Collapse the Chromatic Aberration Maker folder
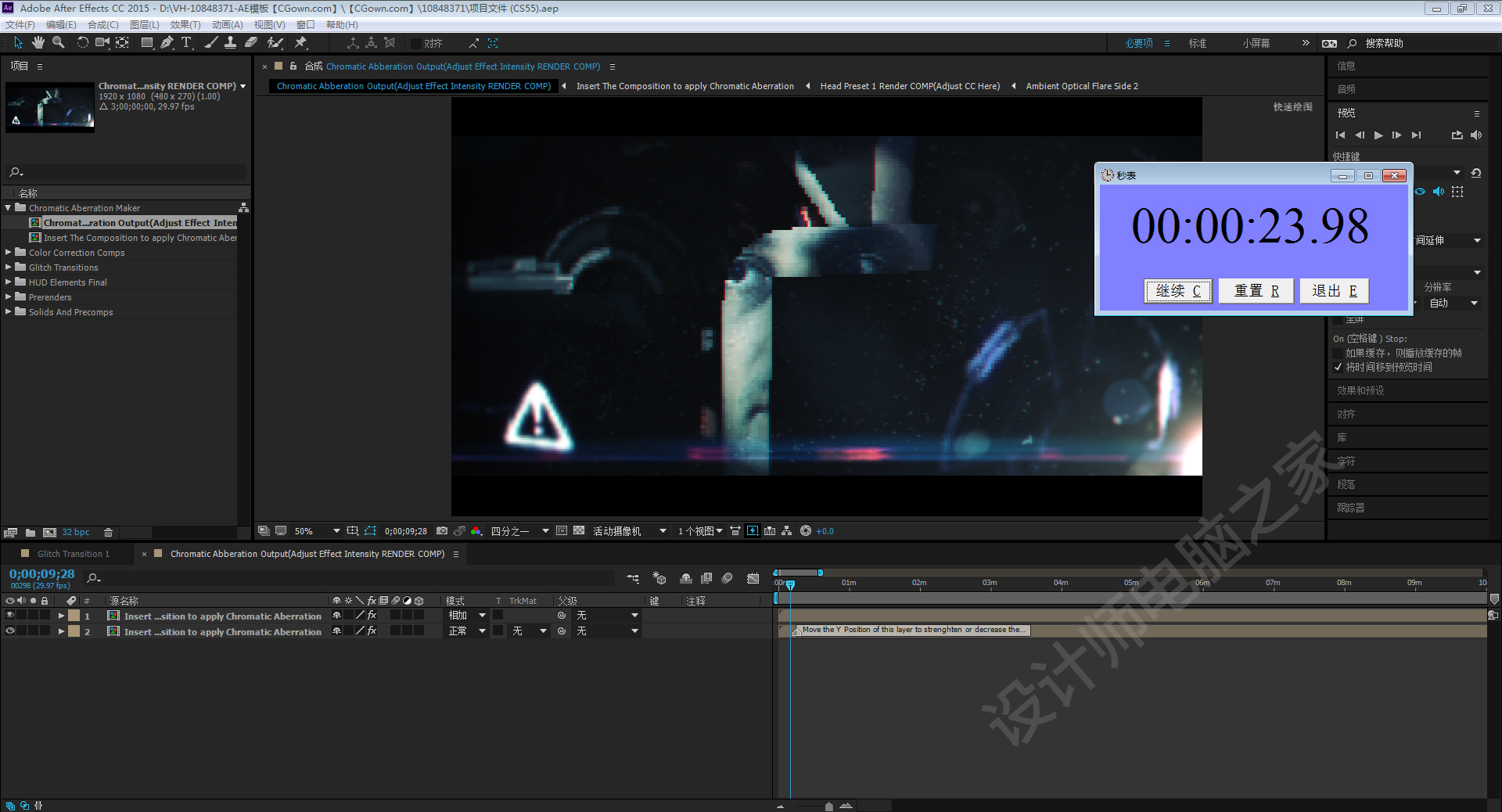 (x=9, y=208)
